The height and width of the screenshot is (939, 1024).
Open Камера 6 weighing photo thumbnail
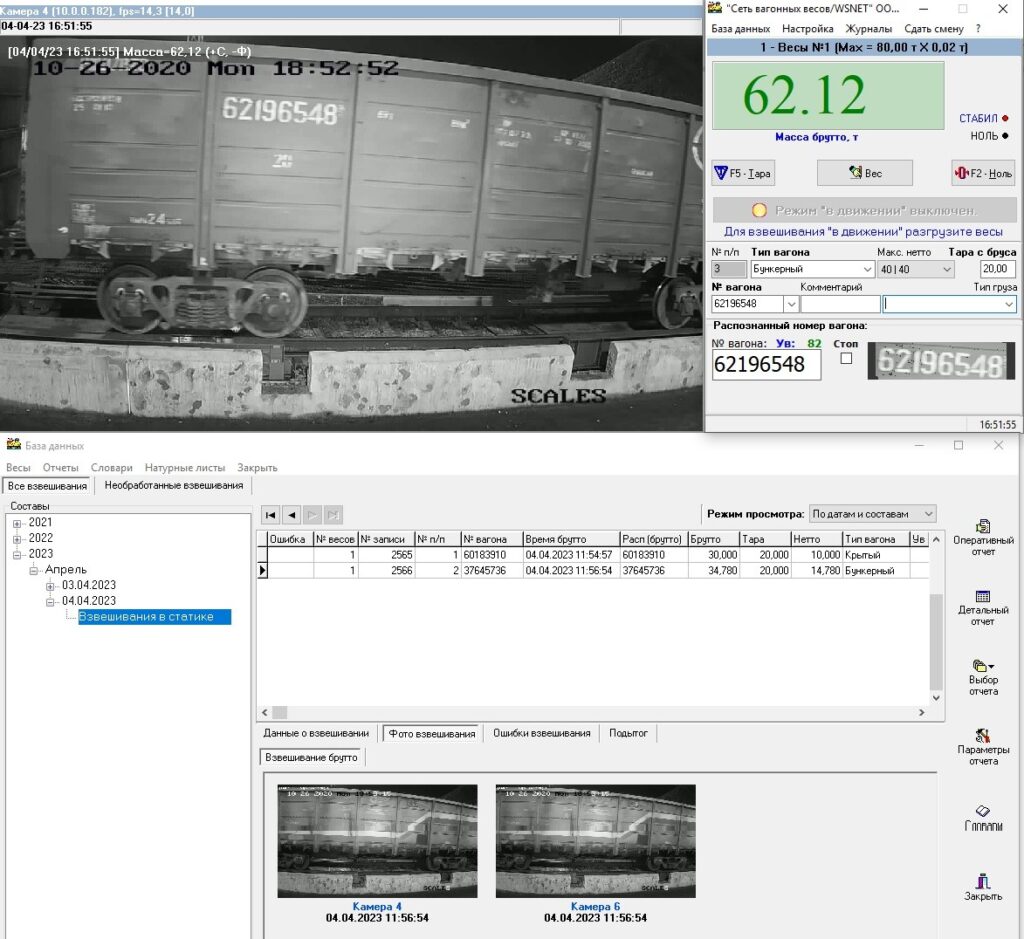(596, 841)
